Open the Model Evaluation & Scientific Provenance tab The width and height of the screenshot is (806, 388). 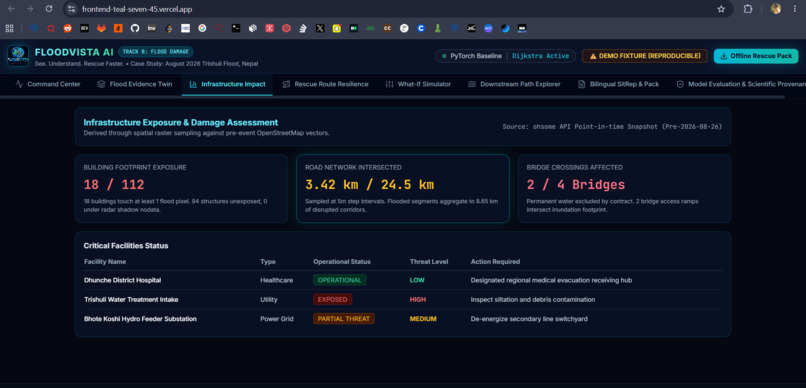tap(741, 84)
